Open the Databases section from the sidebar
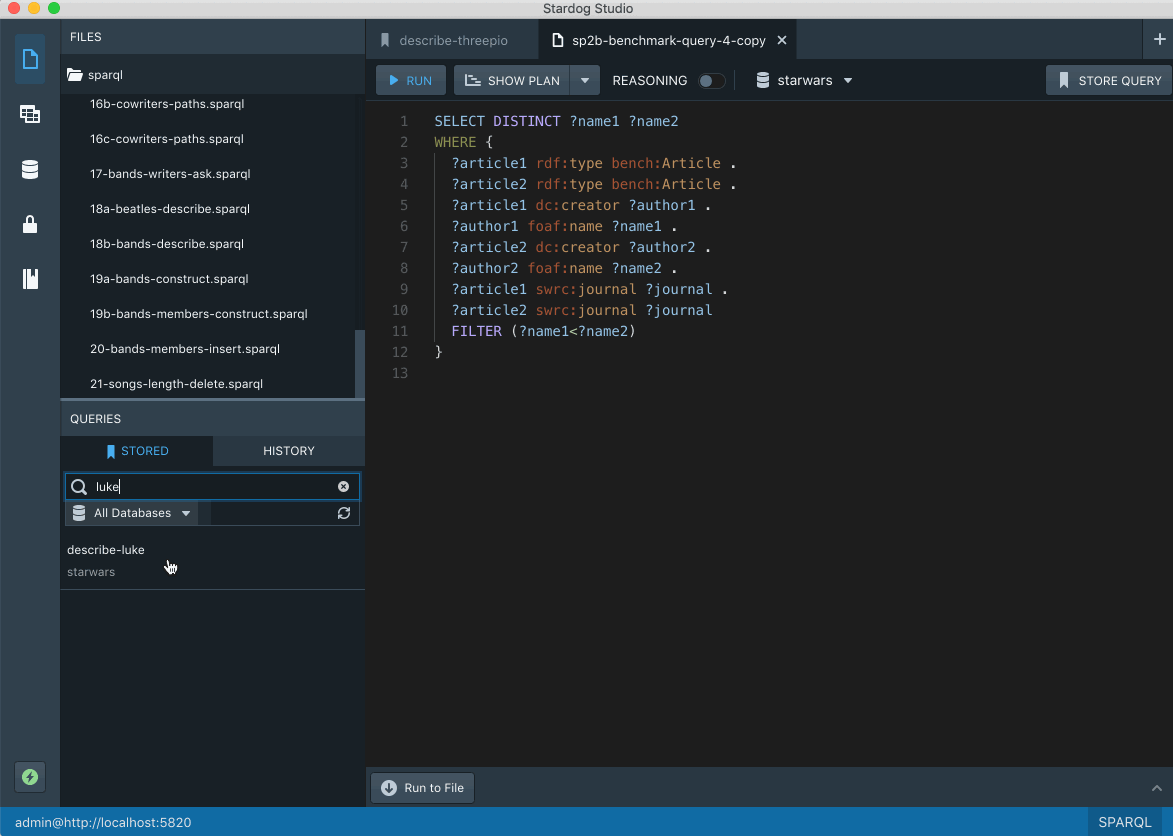1173x836 pixels. pos(30,169)
